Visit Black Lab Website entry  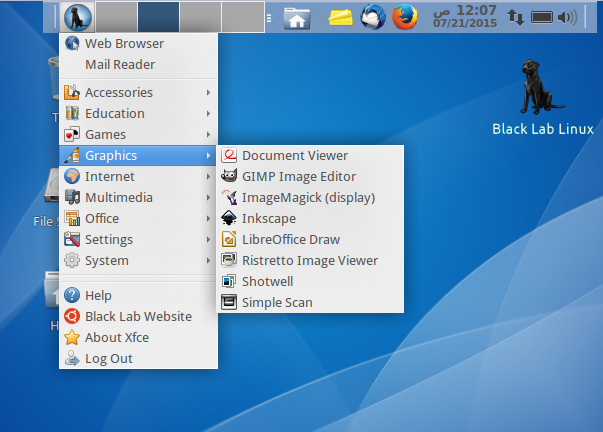(138, 316)
